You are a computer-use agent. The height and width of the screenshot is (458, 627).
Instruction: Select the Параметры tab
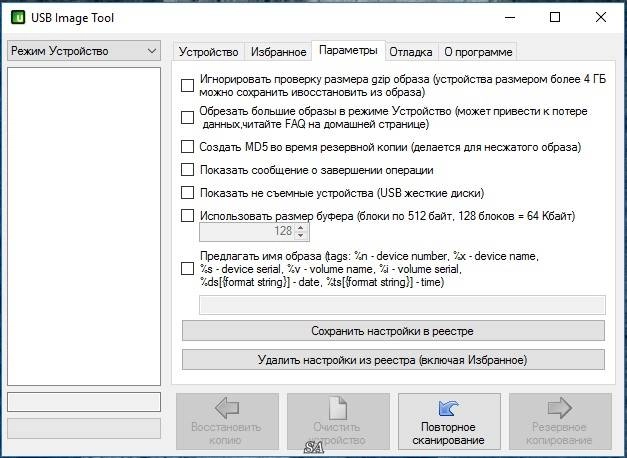(x=348, y=50)
